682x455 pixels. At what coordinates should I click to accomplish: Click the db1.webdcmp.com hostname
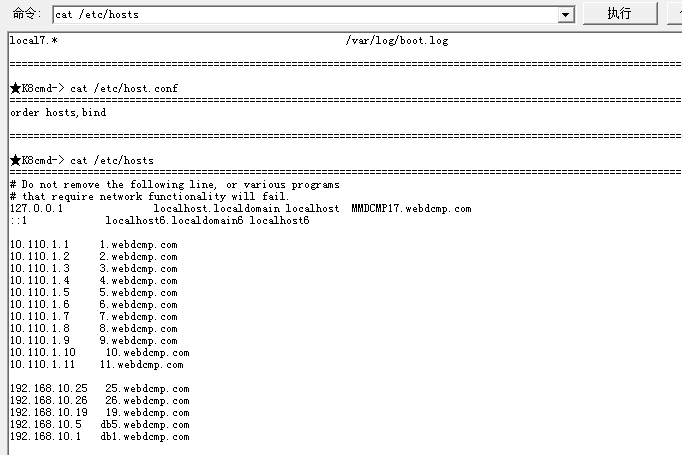tap(145, 436)
